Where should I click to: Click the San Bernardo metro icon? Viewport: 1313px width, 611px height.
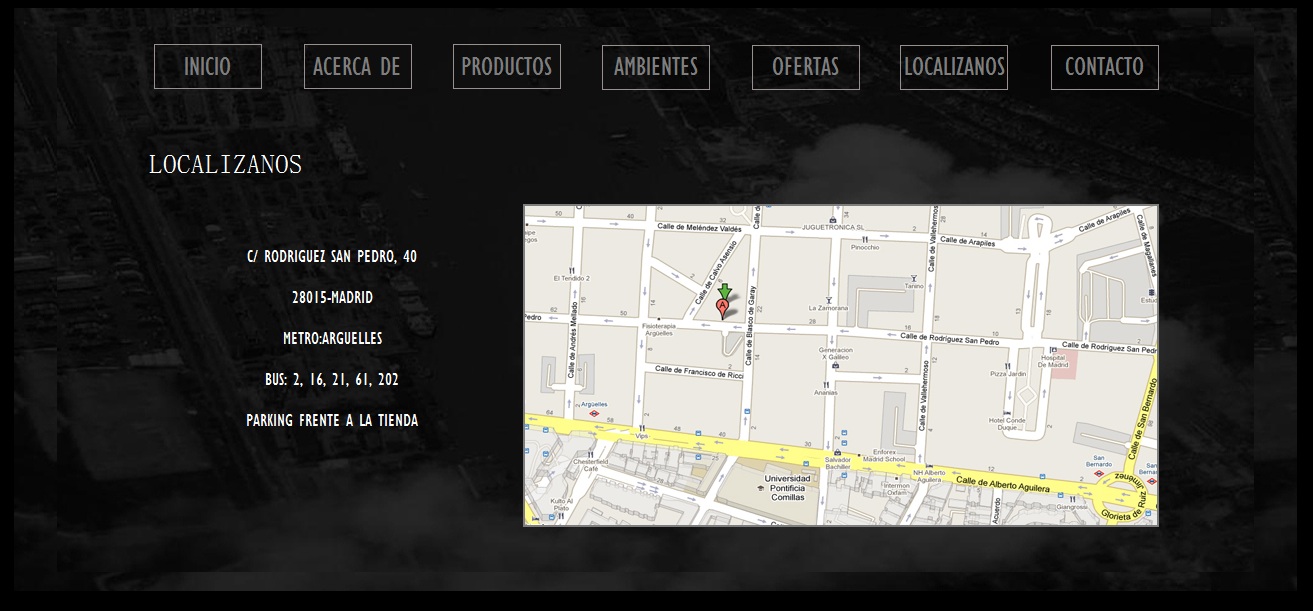(x=1098, y=474)
